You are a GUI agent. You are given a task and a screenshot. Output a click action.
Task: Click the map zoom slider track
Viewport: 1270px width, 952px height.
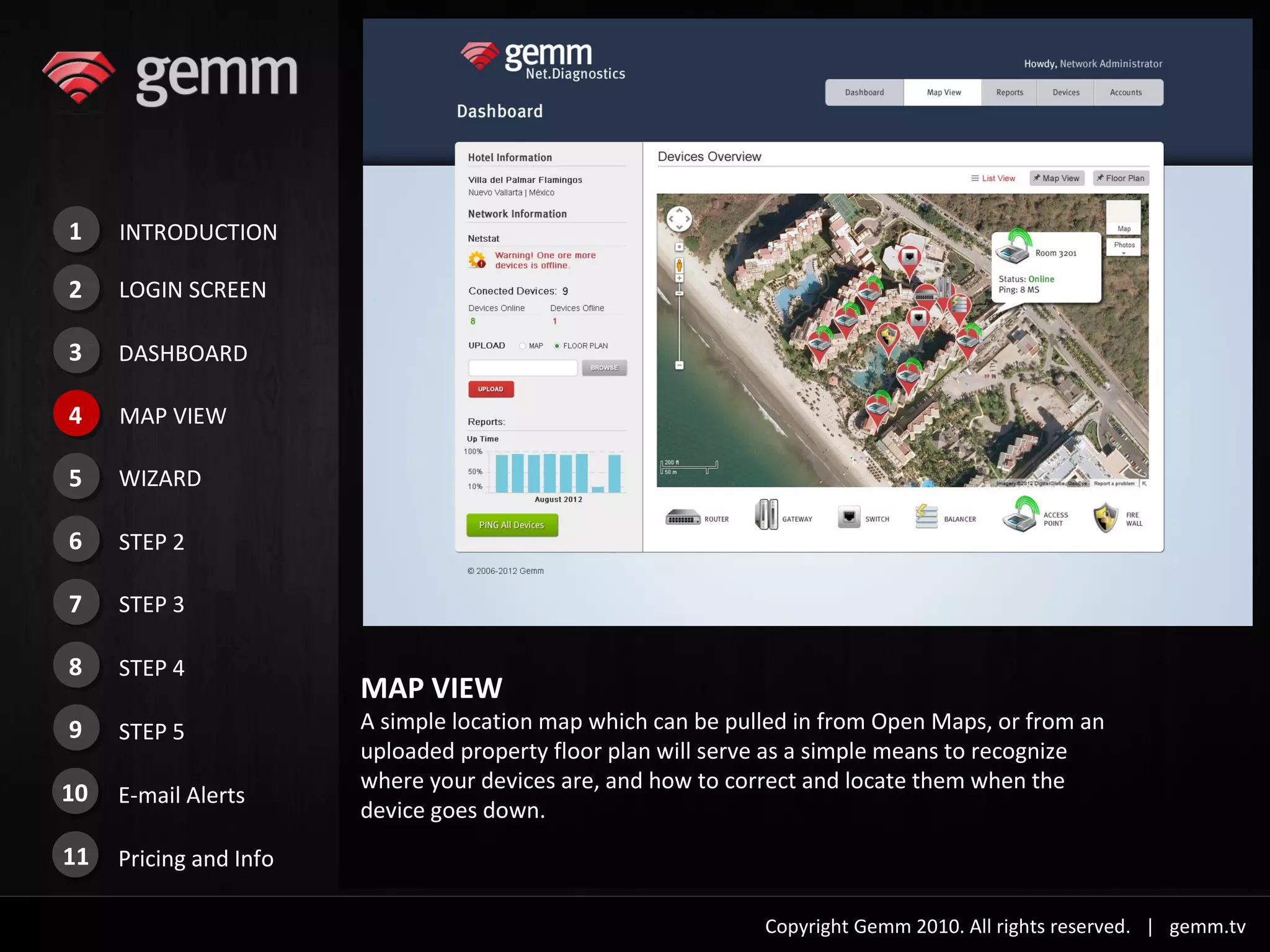point(679,325)
